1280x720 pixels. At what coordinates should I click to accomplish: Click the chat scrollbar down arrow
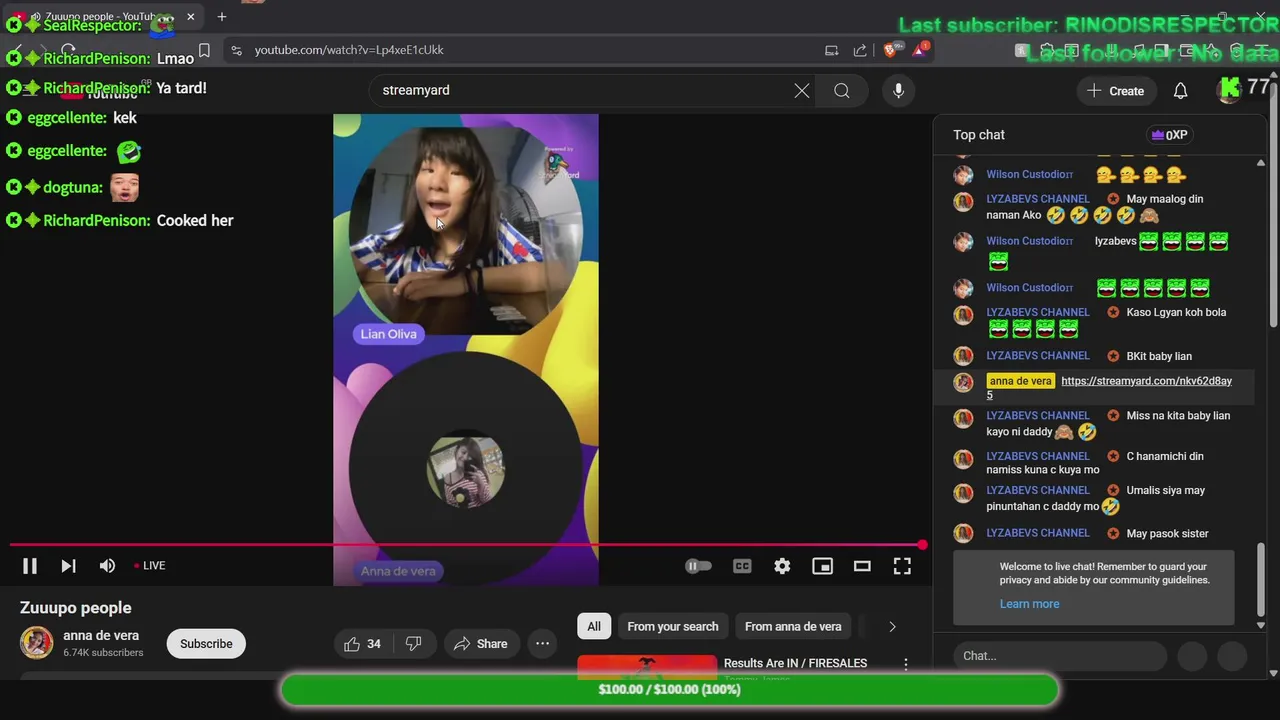click(1260, 625)
